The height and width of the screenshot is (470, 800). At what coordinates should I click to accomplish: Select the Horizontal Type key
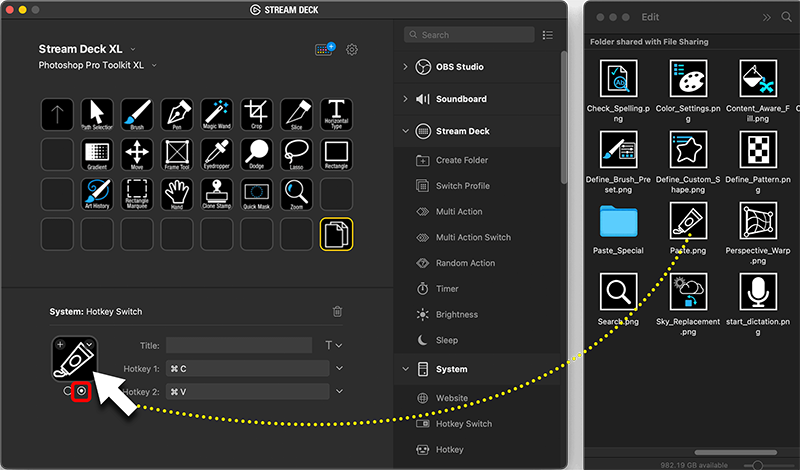336,114
